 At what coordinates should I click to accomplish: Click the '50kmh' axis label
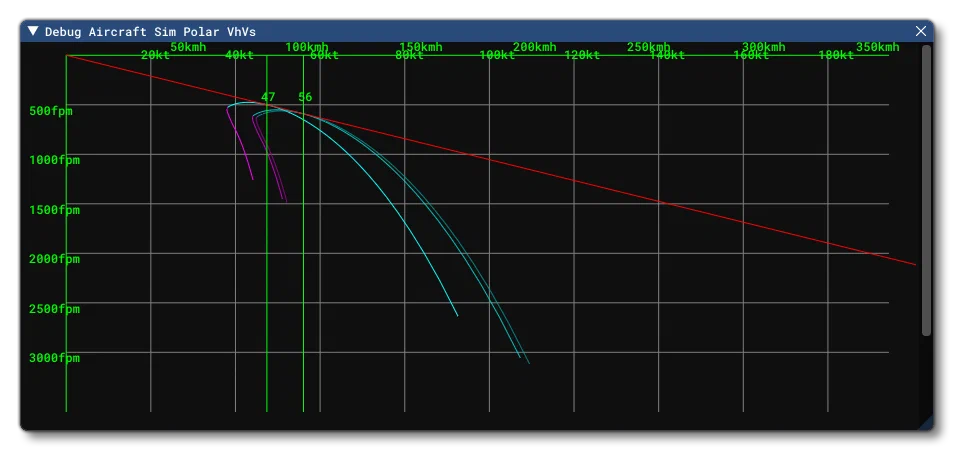(x=188, y=47)
